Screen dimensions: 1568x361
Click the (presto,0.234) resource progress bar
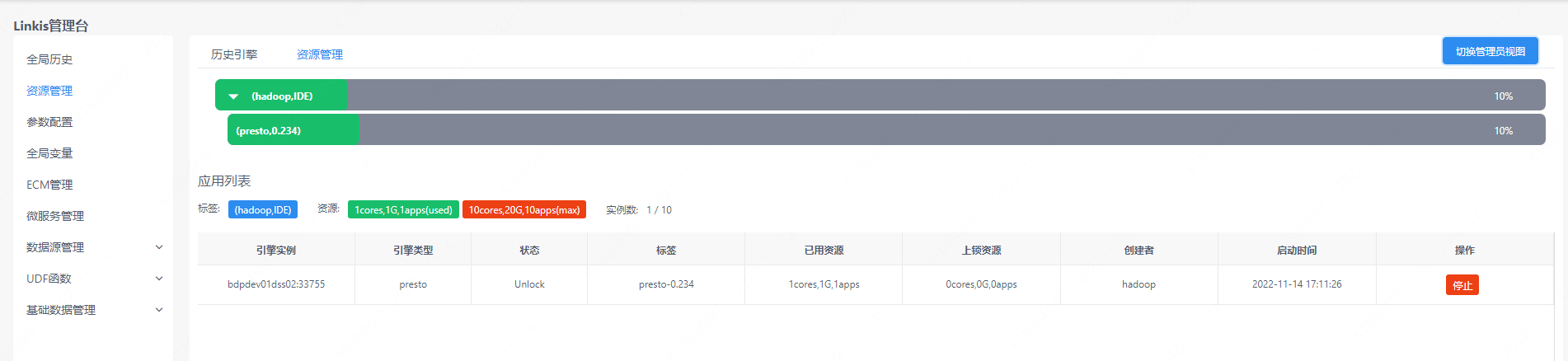tap(886, 130)
